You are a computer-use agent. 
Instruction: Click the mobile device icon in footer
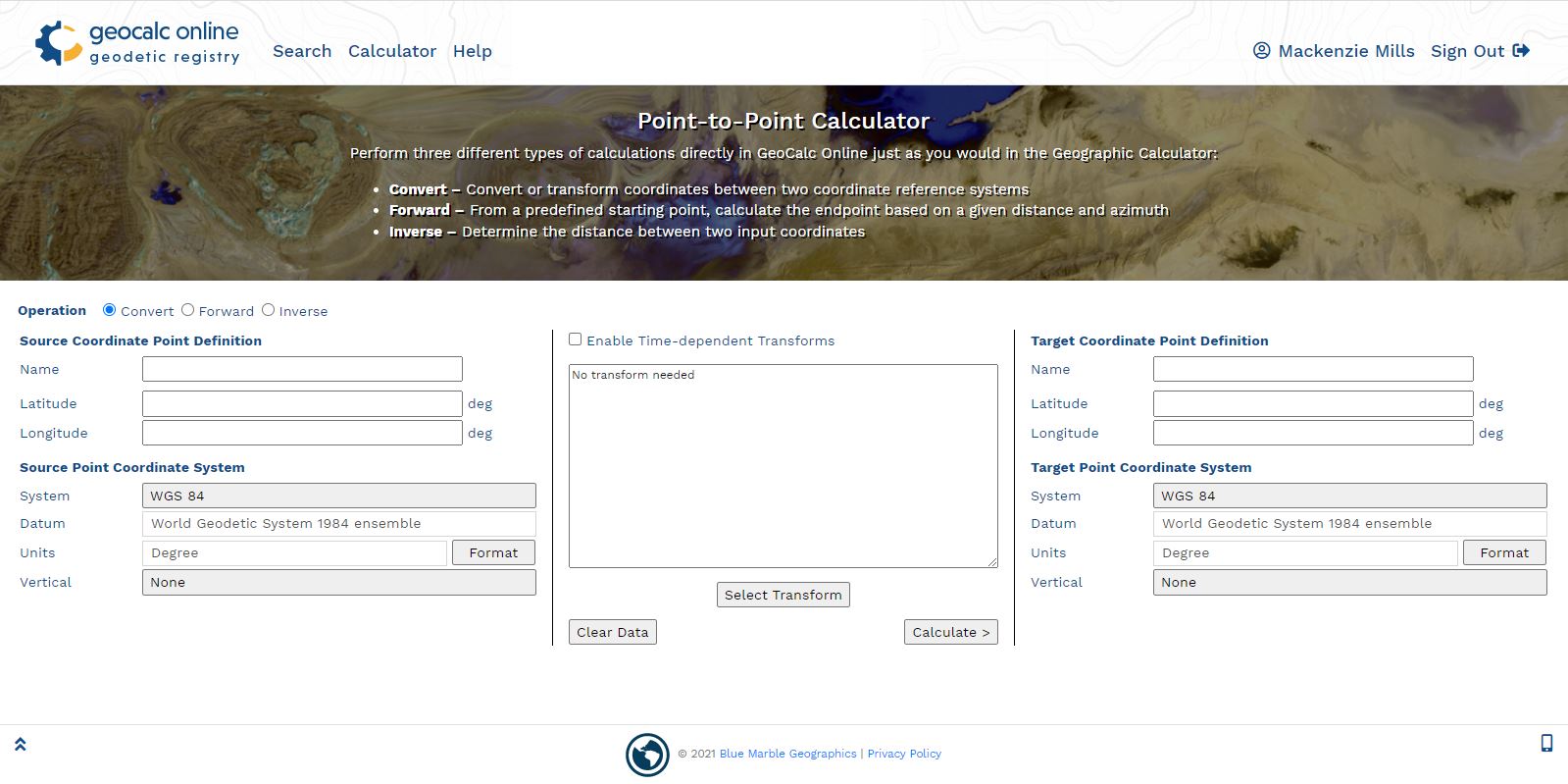1546,743
